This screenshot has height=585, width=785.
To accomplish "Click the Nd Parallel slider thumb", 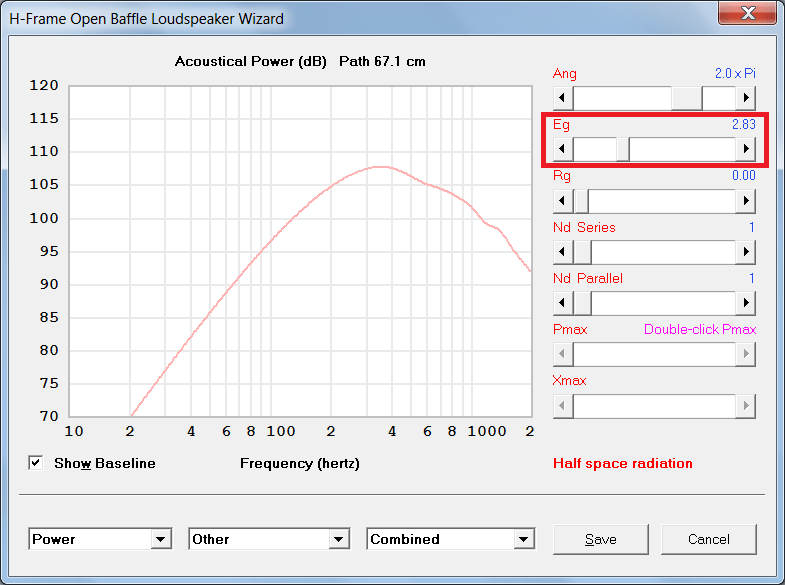I will point(582,303).
